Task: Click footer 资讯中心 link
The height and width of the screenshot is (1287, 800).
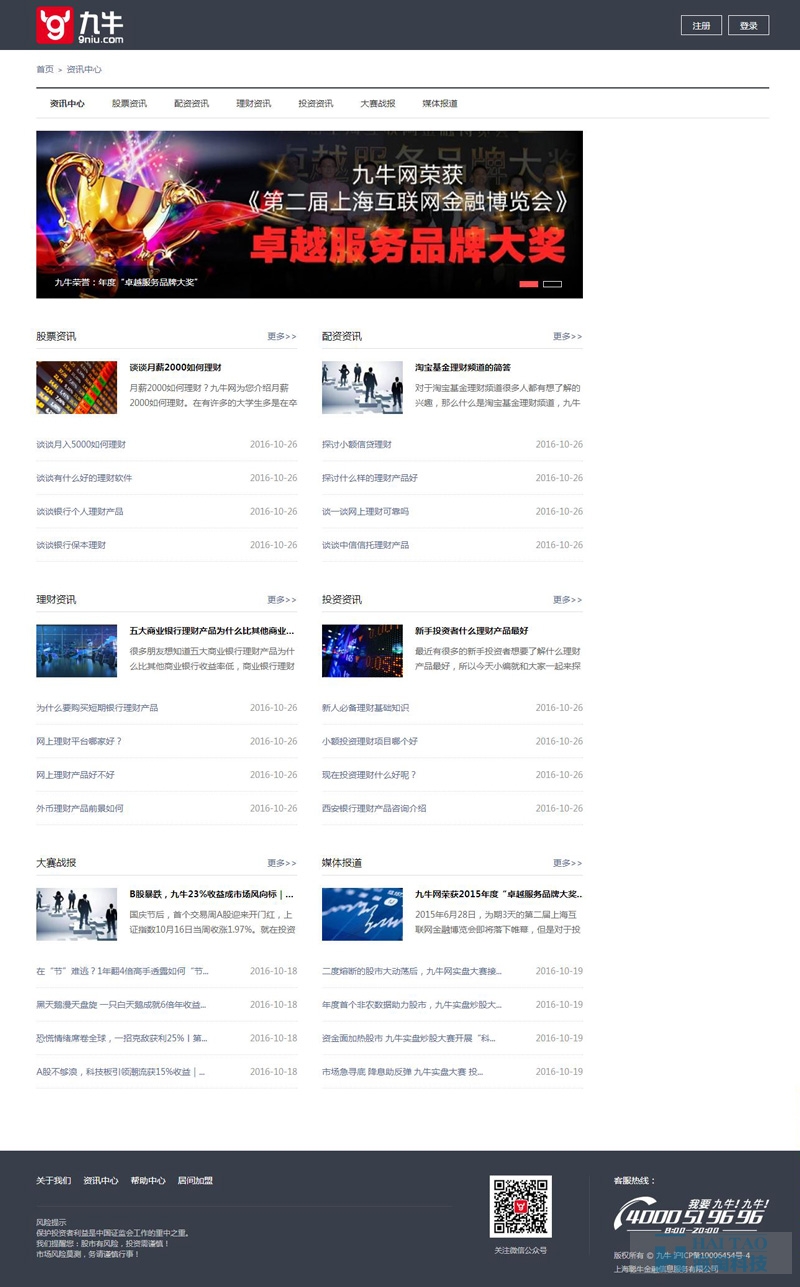Action: [101, 1181]
